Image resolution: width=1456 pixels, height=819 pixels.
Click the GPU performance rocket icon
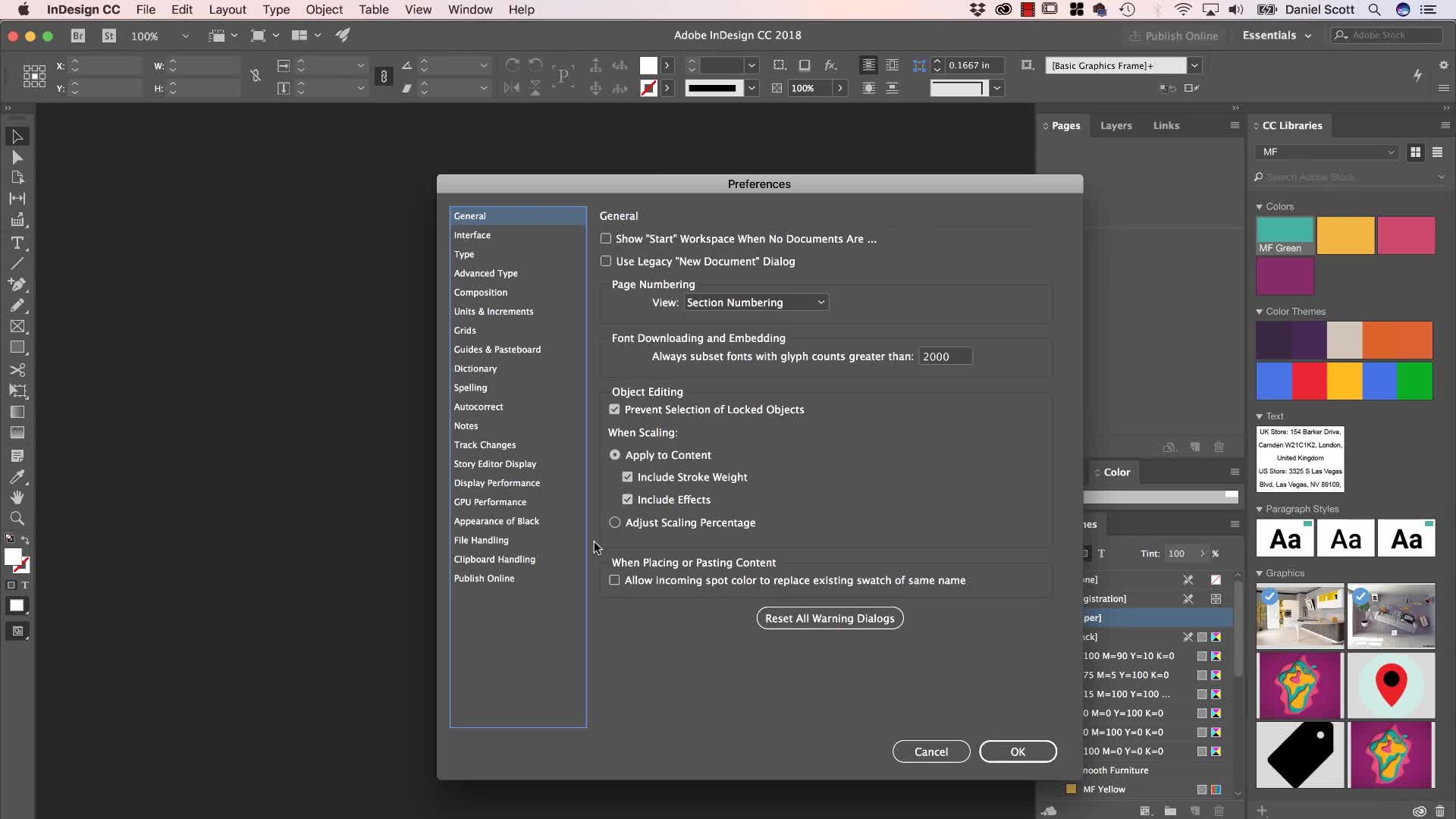(343, 36)
